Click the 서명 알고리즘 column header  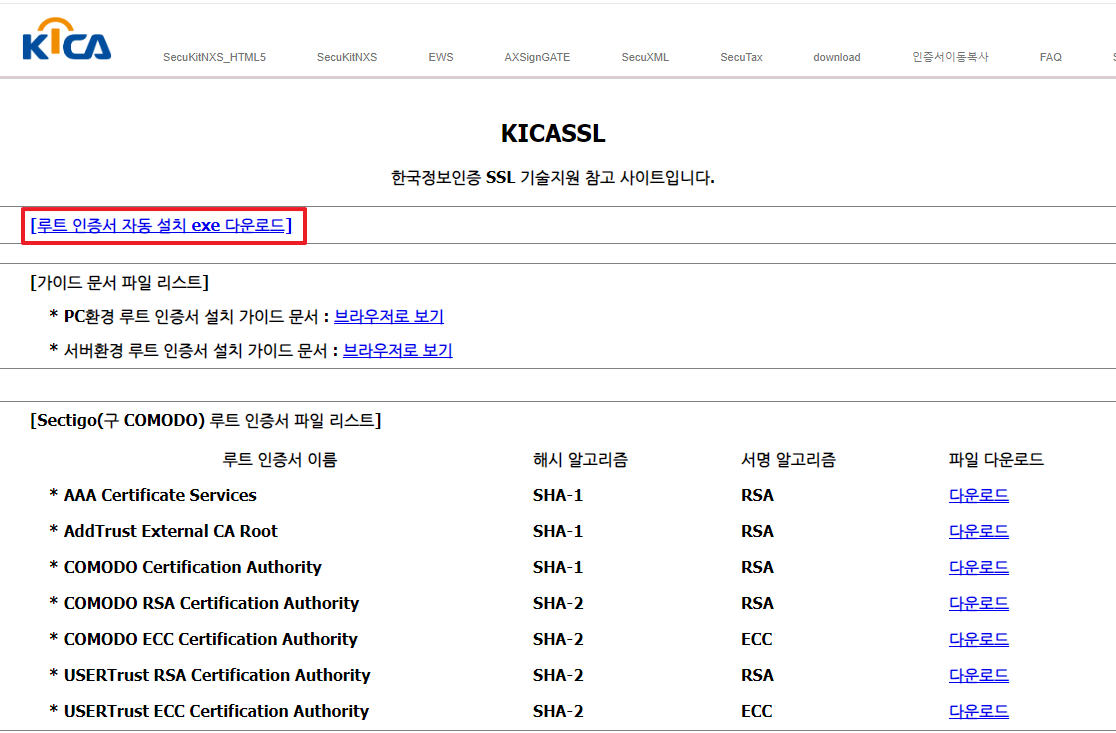point(788,460)
